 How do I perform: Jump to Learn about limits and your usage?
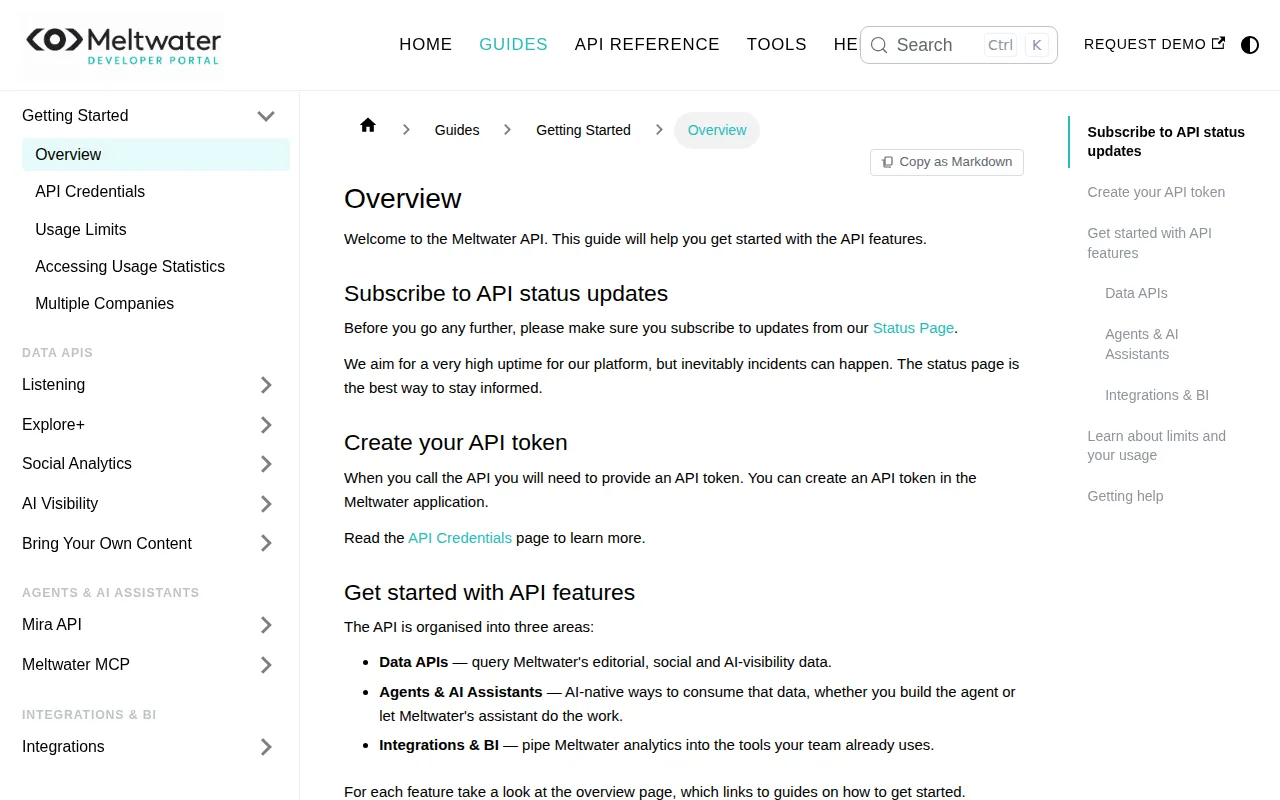pyautogui.click(x=1156, y=445)
